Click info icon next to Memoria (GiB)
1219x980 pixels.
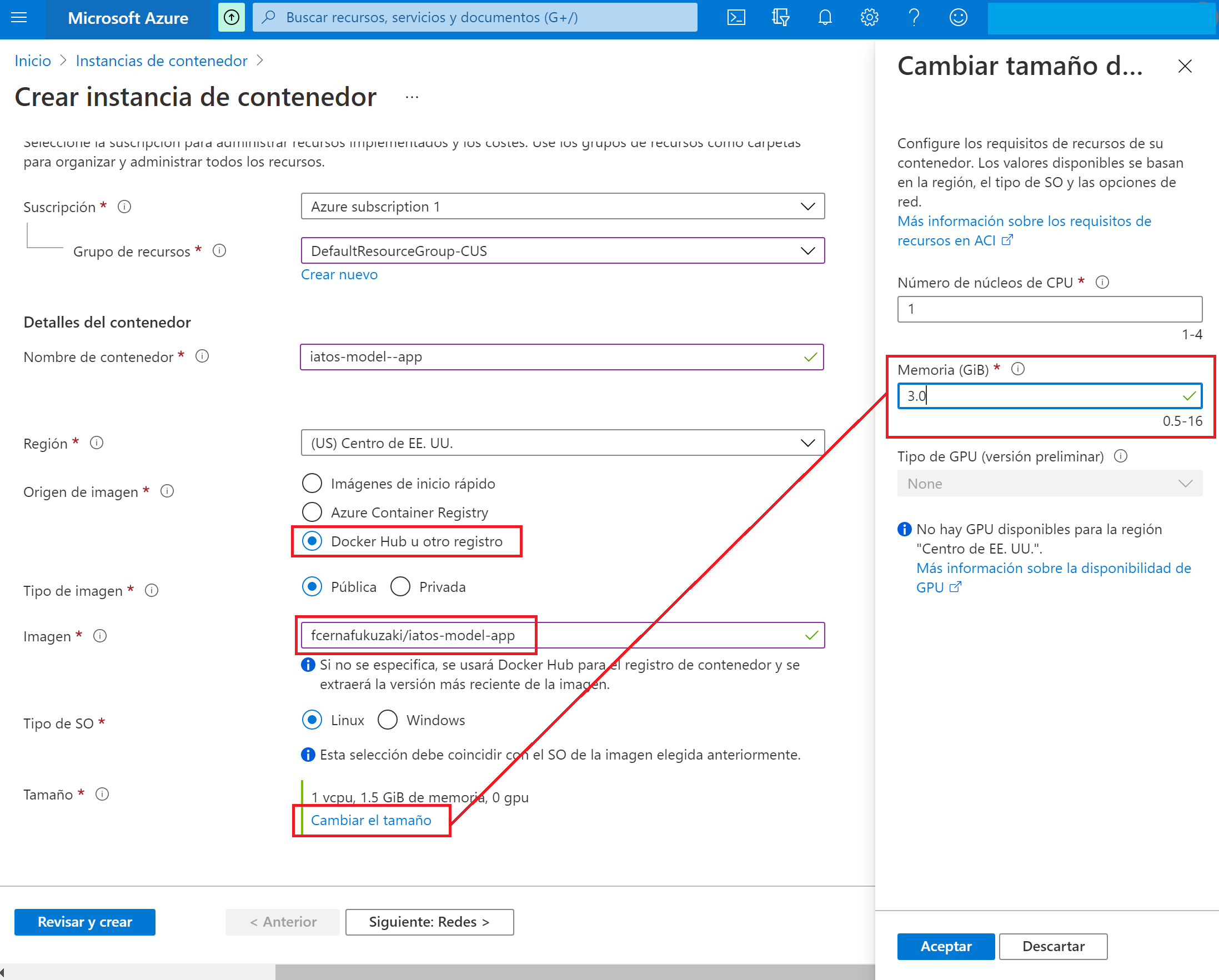1018,369
